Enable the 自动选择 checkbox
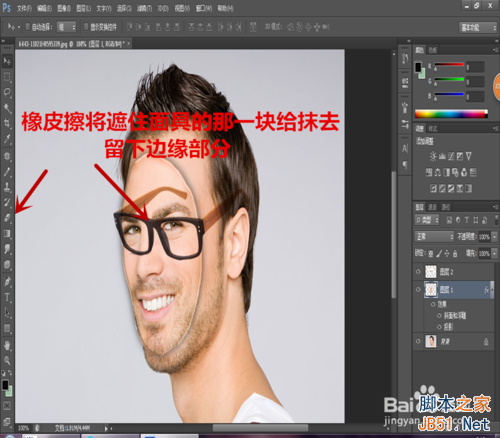Viewport: 500px width, 438px height. 28,27
